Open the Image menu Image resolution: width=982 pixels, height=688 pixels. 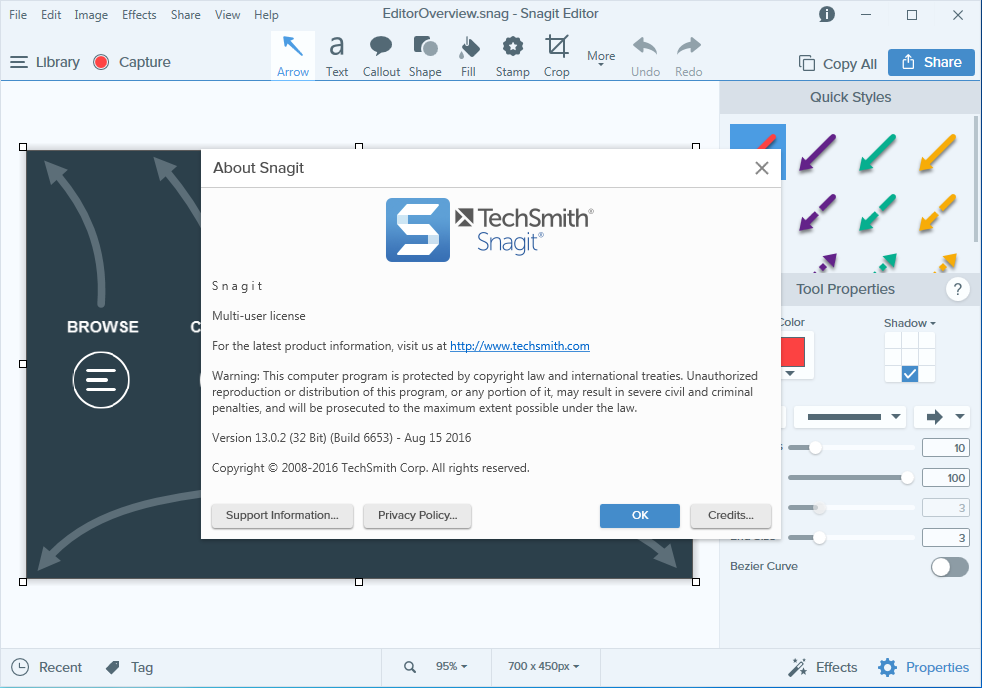[91, 14]
